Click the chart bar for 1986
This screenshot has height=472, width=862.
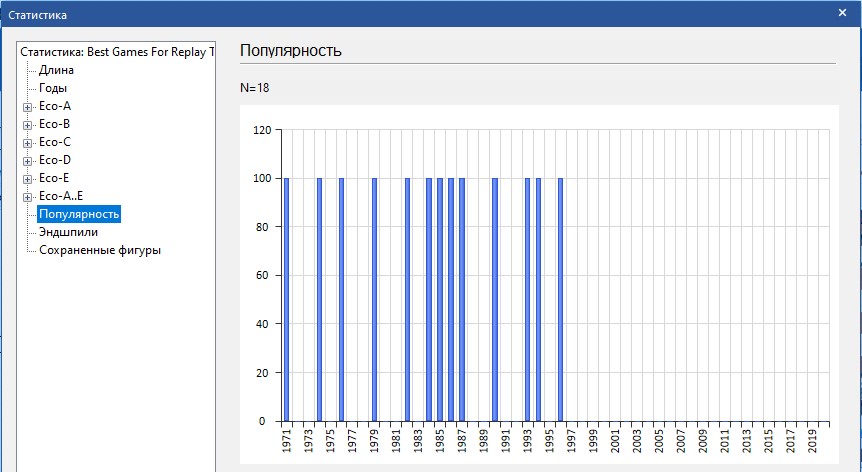click(451, 299)
